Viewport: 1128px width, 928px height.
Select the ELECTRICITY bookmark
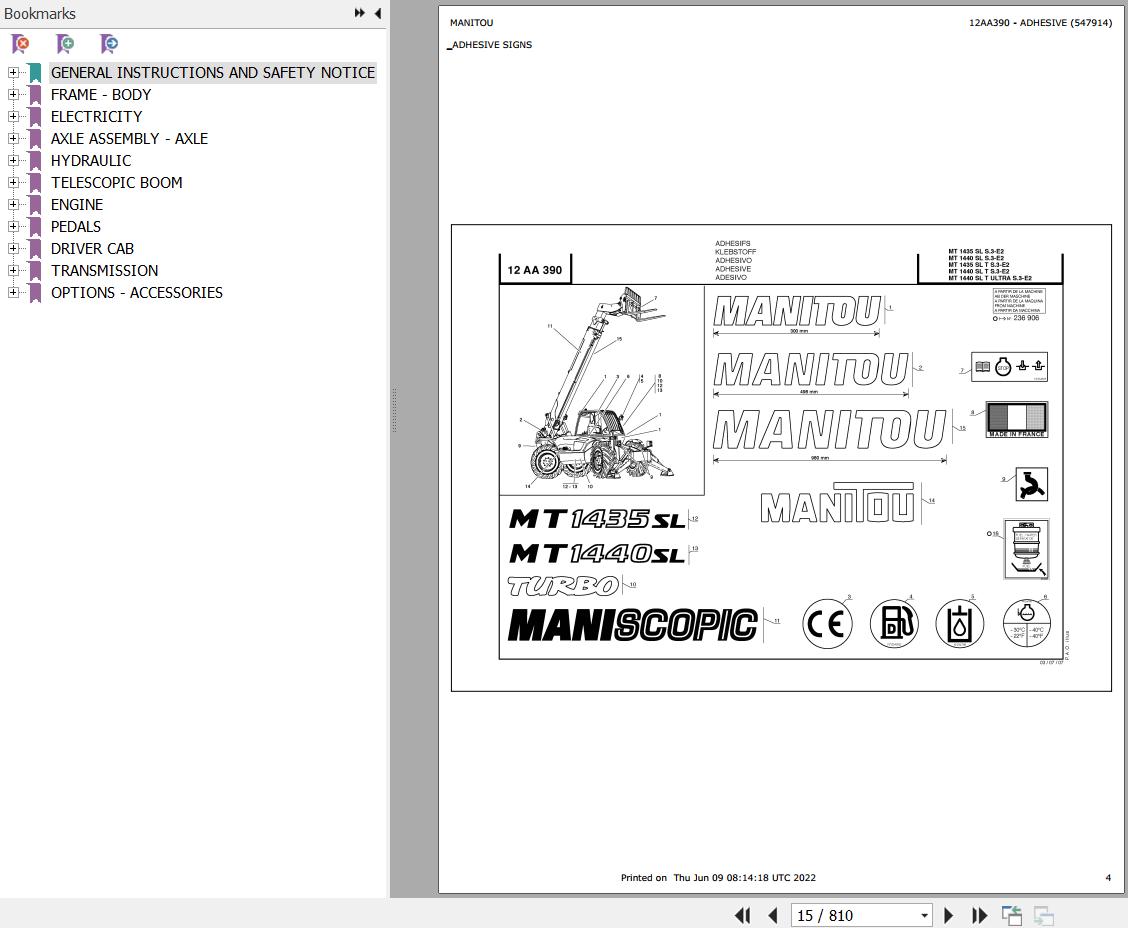pyautogui.click(x=96, y=117)
